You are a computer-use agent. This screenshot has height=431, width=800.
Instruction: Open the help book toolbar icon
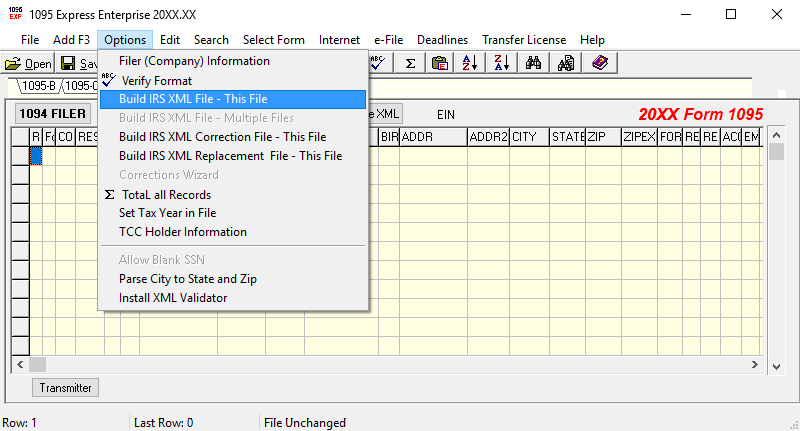tap(599, 63)
